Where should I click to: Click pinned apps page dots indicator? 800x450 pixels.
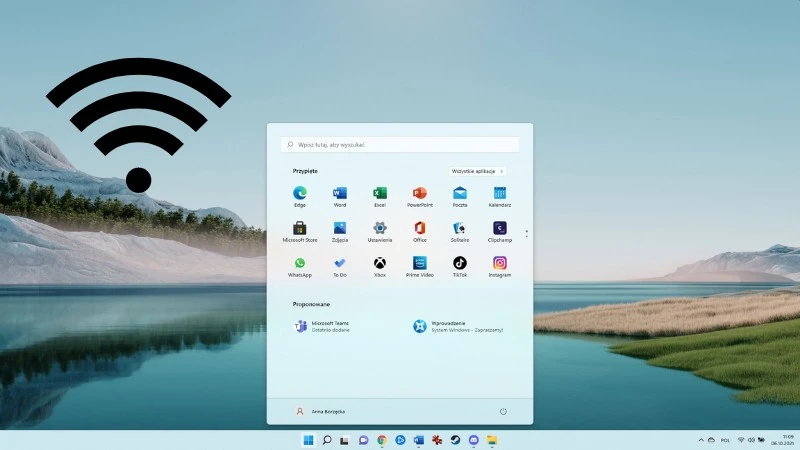527,234
